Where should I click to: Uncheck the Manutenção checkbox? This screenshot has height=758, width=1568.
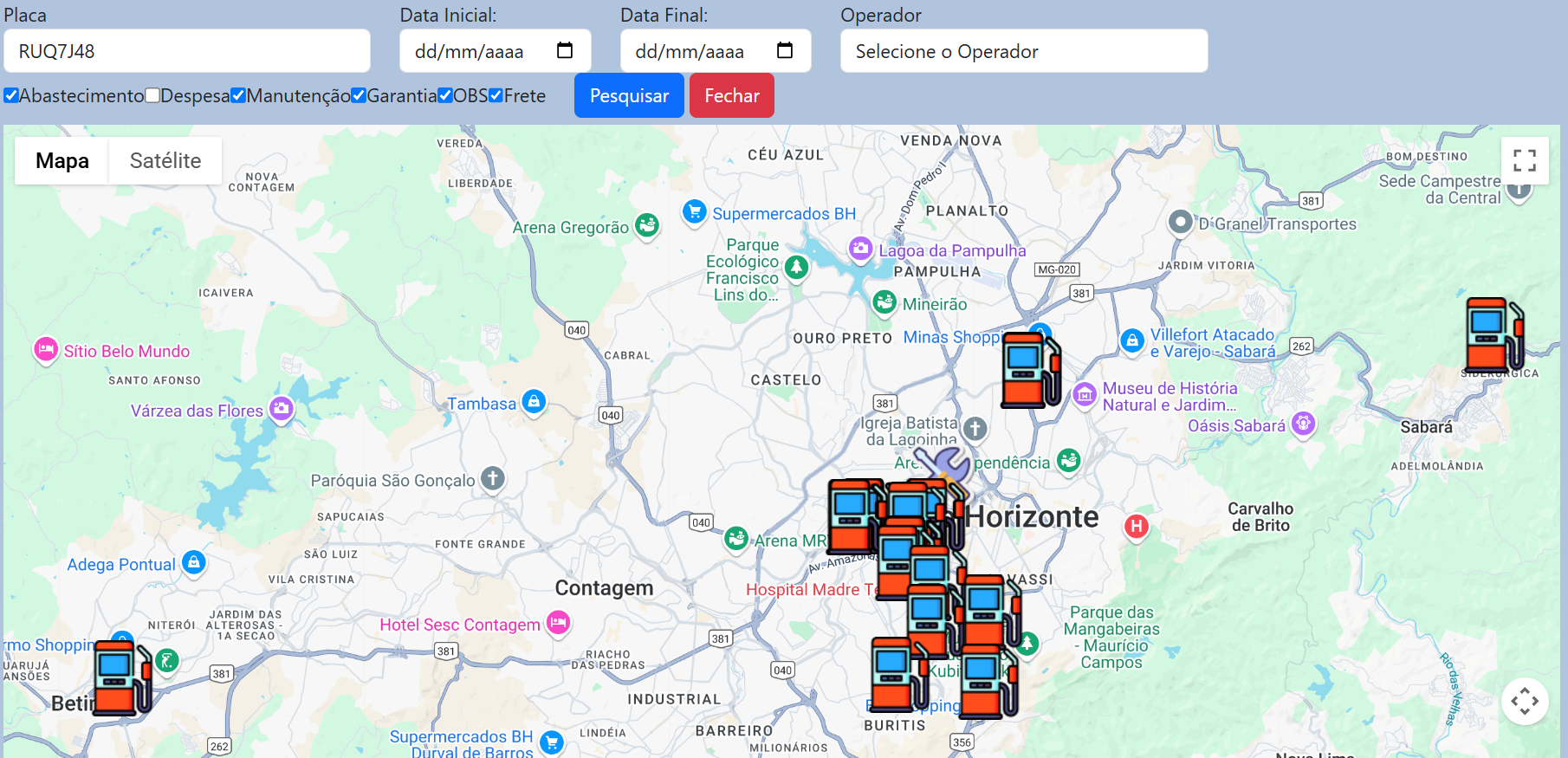pyautogui.click(x=238, y=95)
